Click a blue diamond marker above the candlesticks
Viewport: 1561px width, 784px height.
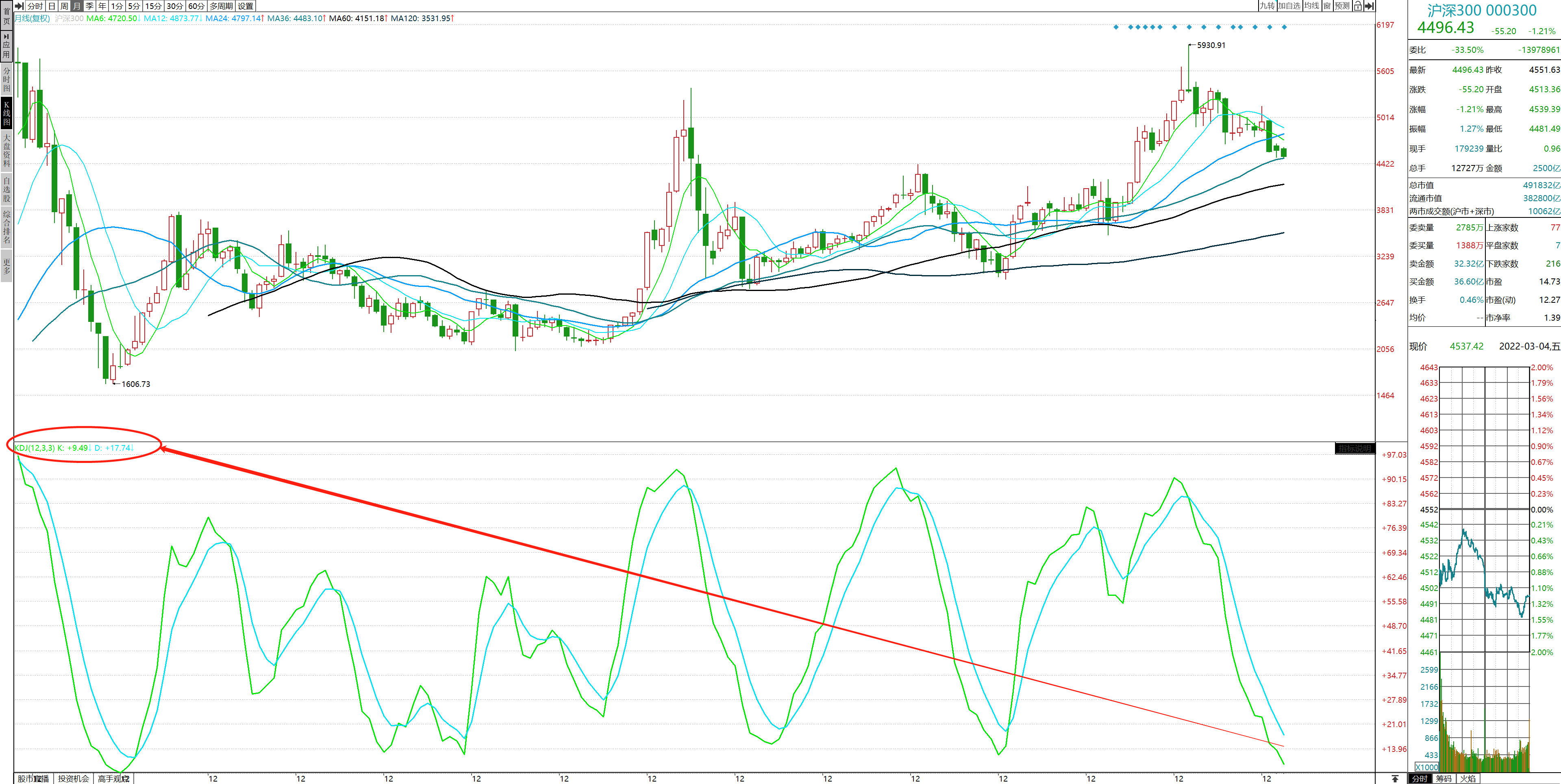coord(1174,27)
